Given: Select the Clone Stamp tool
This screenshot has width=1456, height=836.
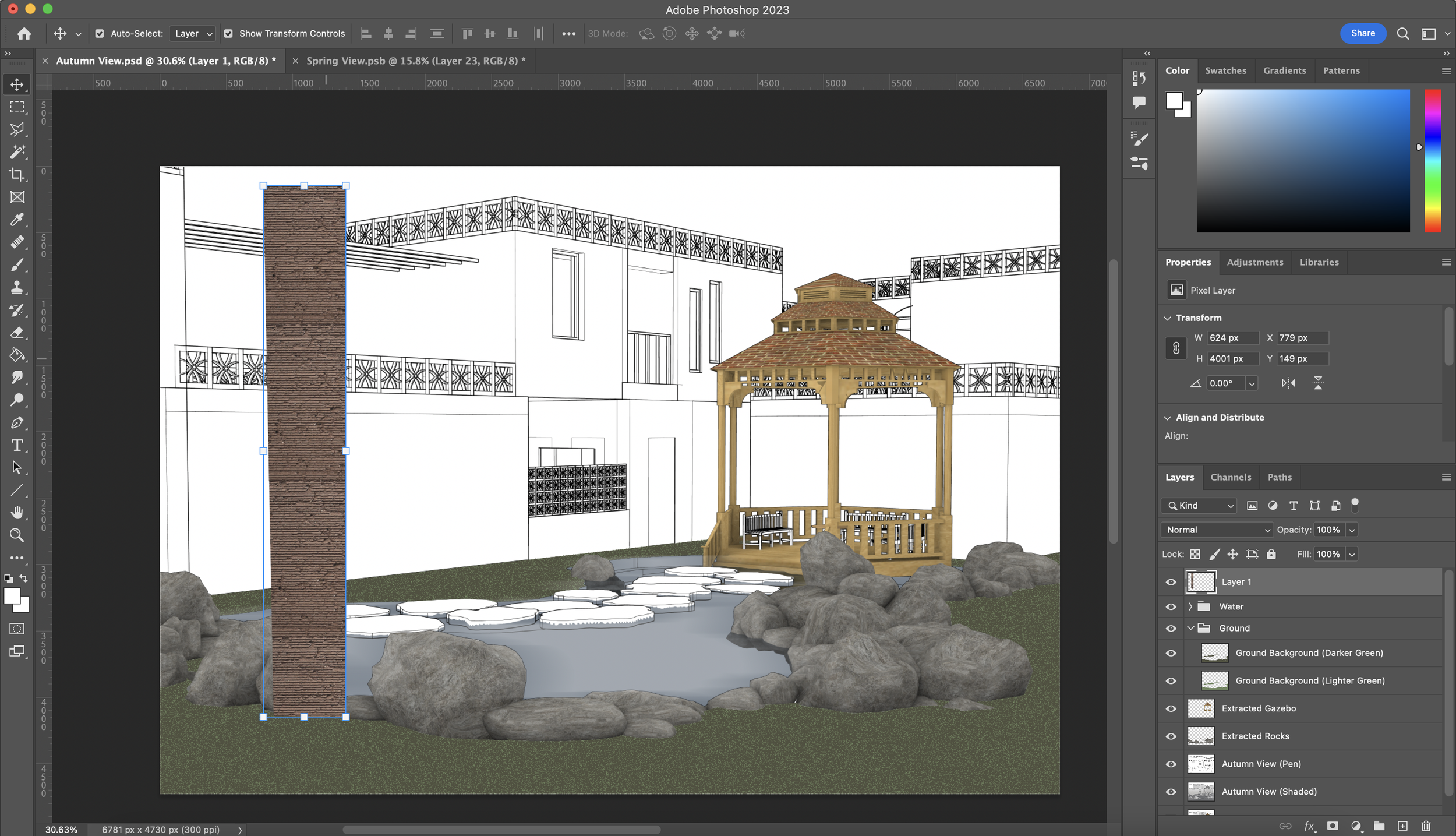Looking at the screenshot, I should point(17,287).
